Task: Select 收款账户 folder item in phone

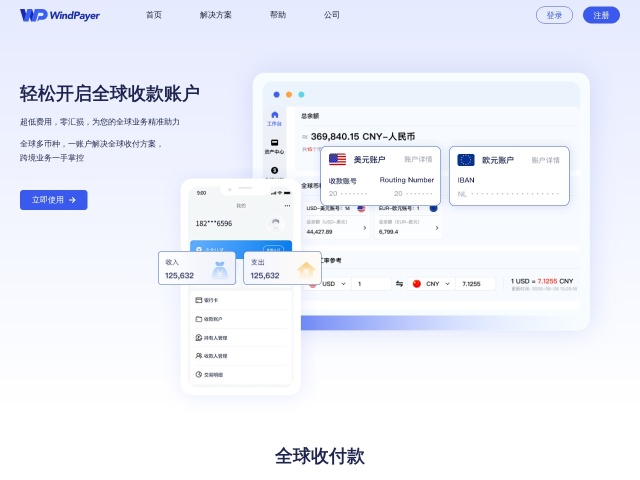Action: tap(241, 319)
